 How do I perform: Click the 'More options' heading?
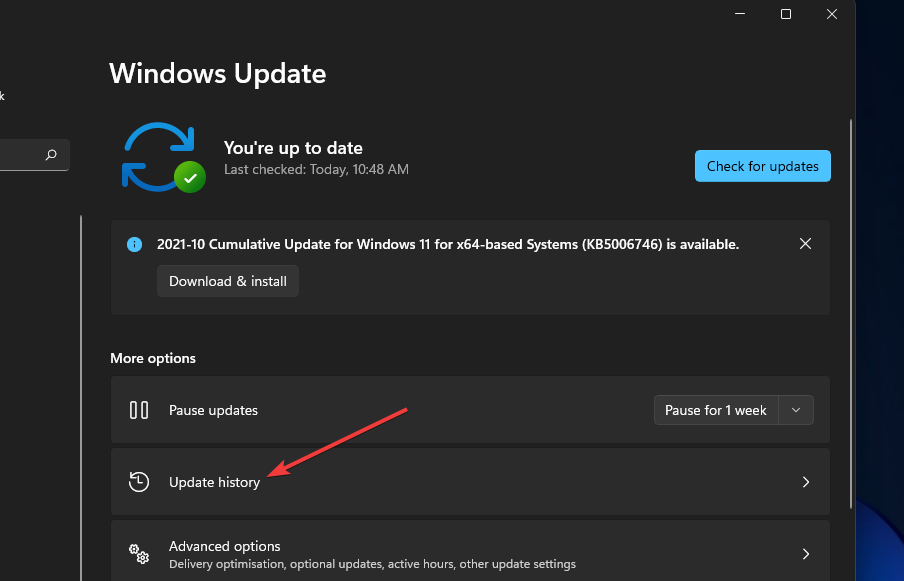153,359
